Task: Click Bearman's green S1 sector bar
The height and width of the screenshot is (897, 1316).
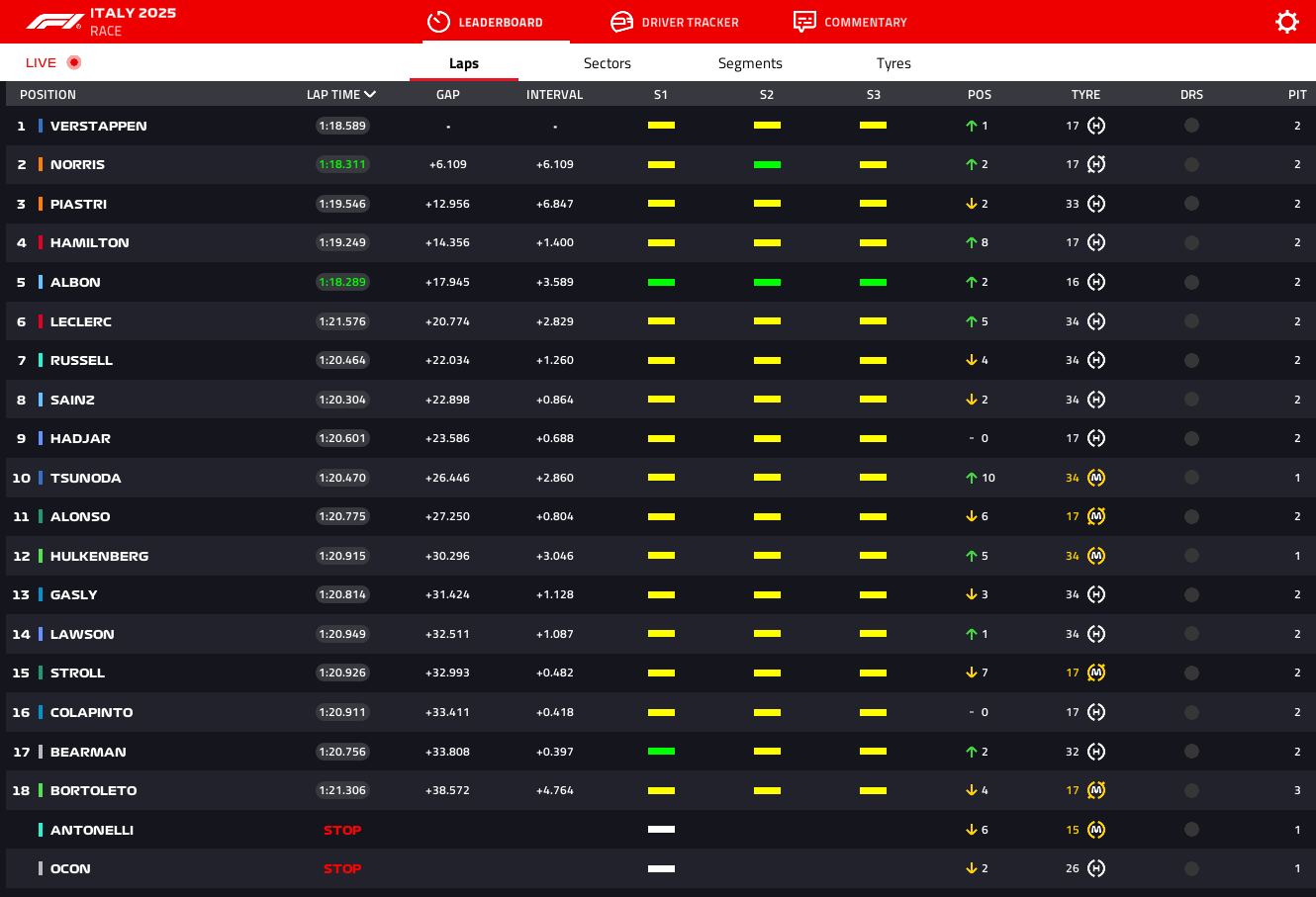Action: pyautogui.click(x=661, y=752)
